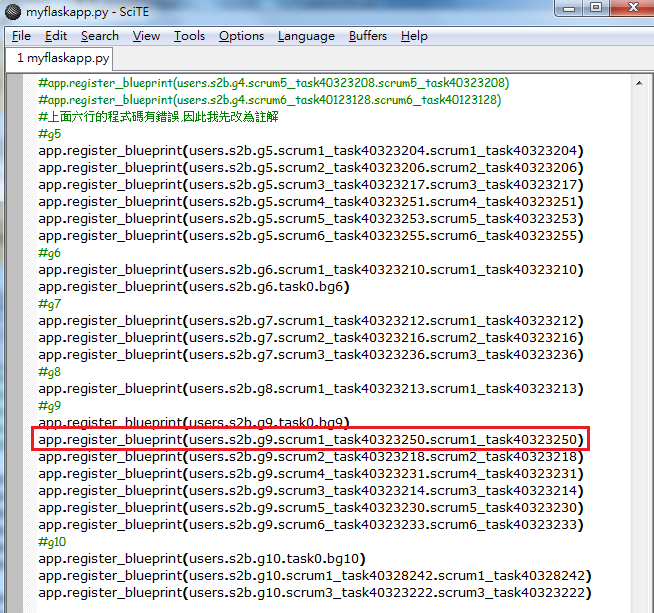Click line containing g6.scrum1_task40323210
Image resolution: width=654 pixels, height=613 pixels.
[311, 270]
